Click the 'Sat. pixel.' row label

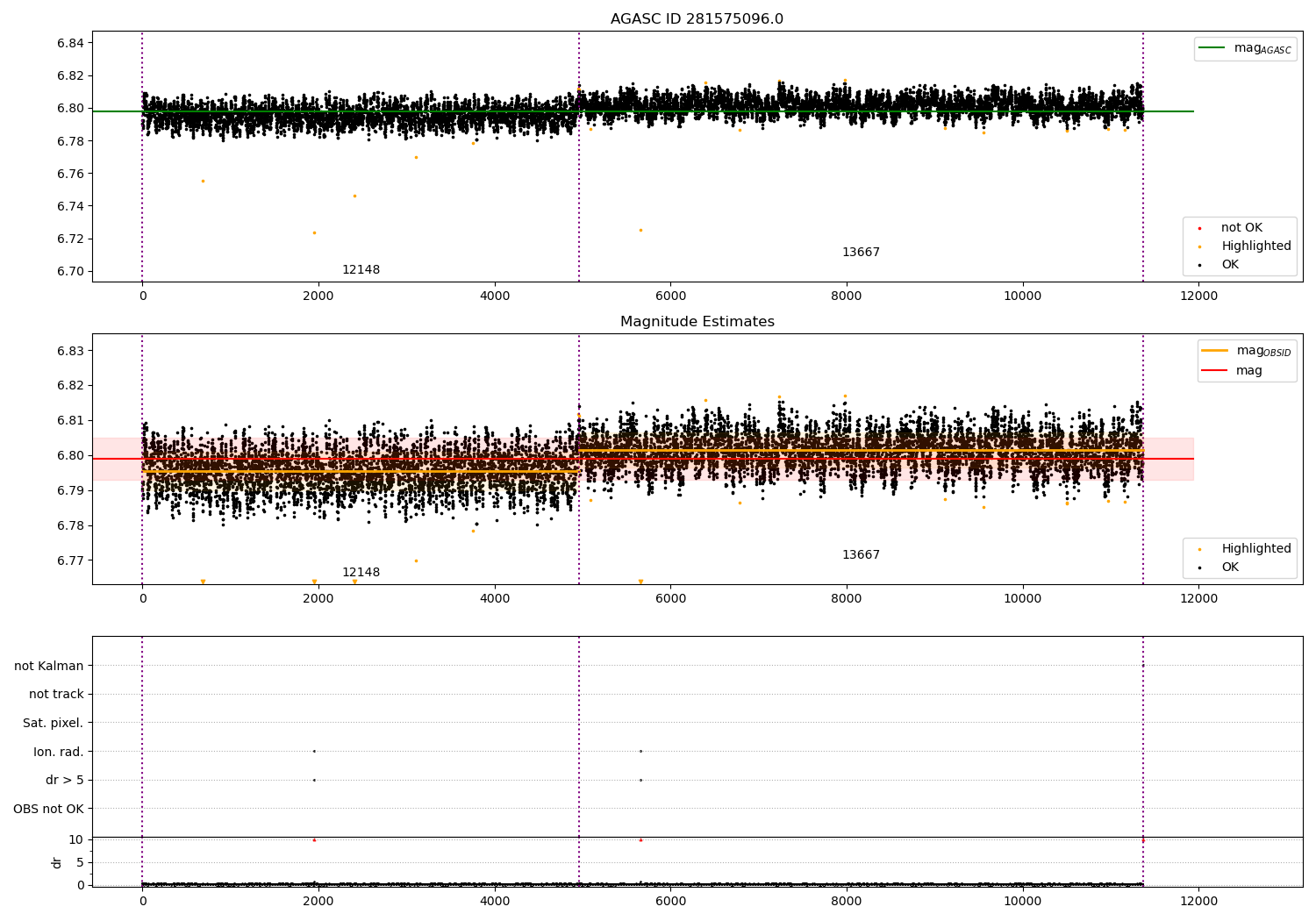[54, 724]
